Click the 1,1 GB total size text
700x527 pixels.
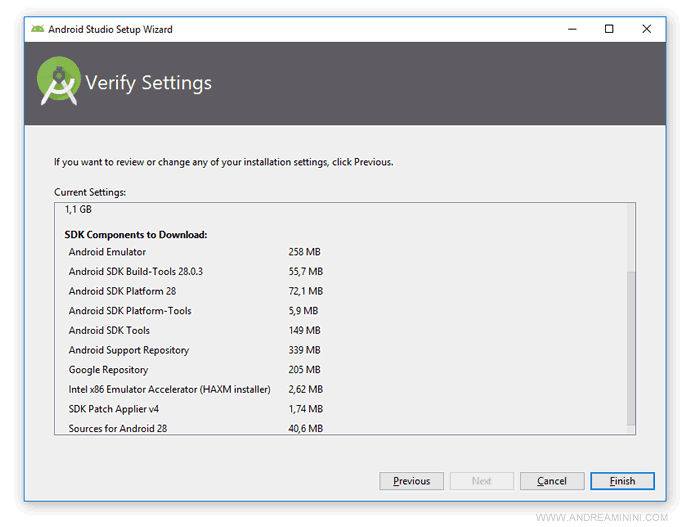tap(78, 209)
